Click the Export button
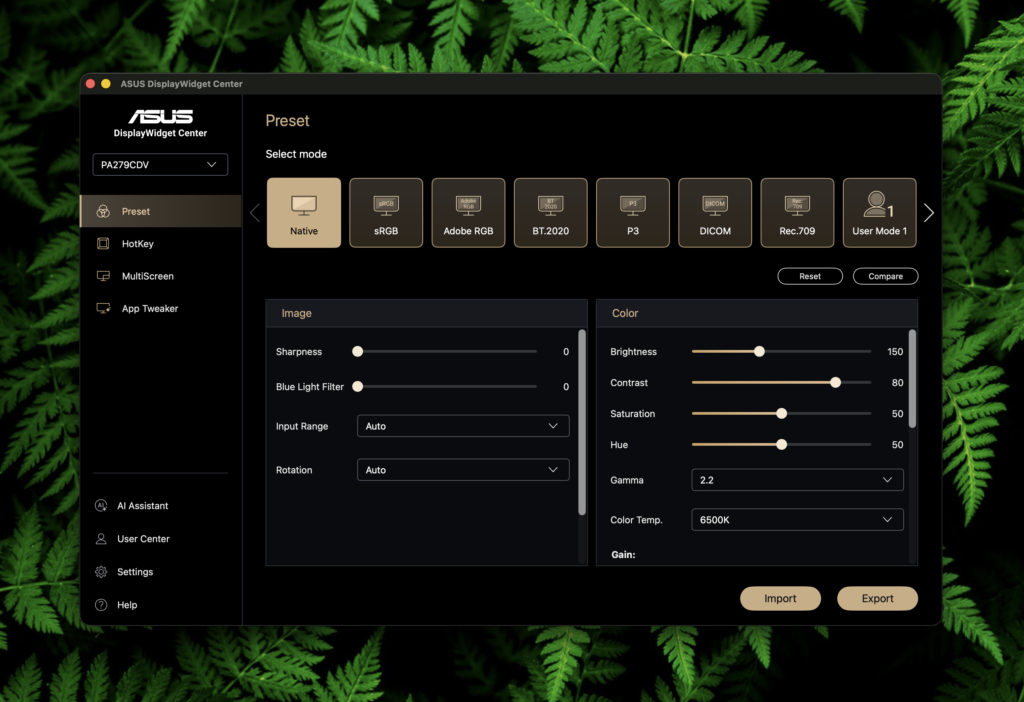 [x=877, y=598]
